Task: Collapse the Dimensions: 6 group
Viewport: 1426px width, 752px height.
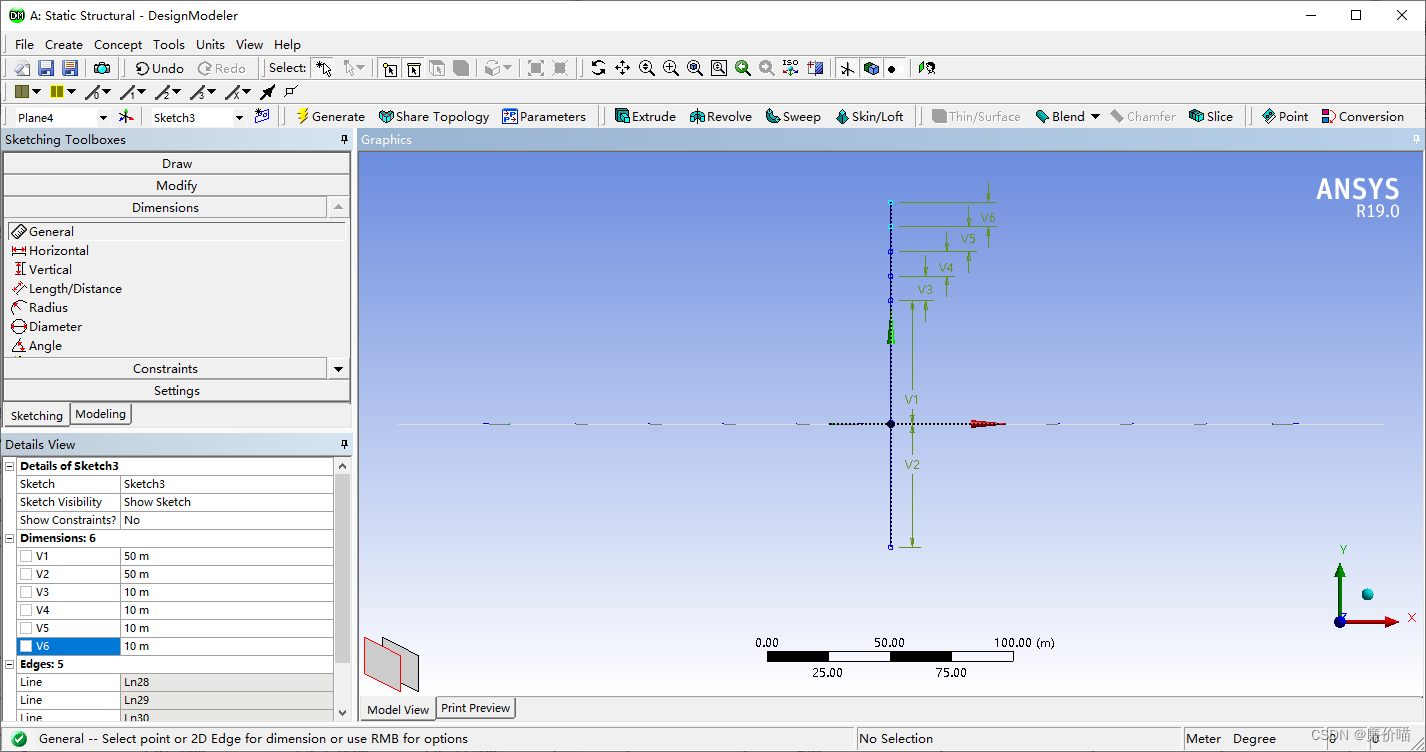Action: (x=10, y=538)
